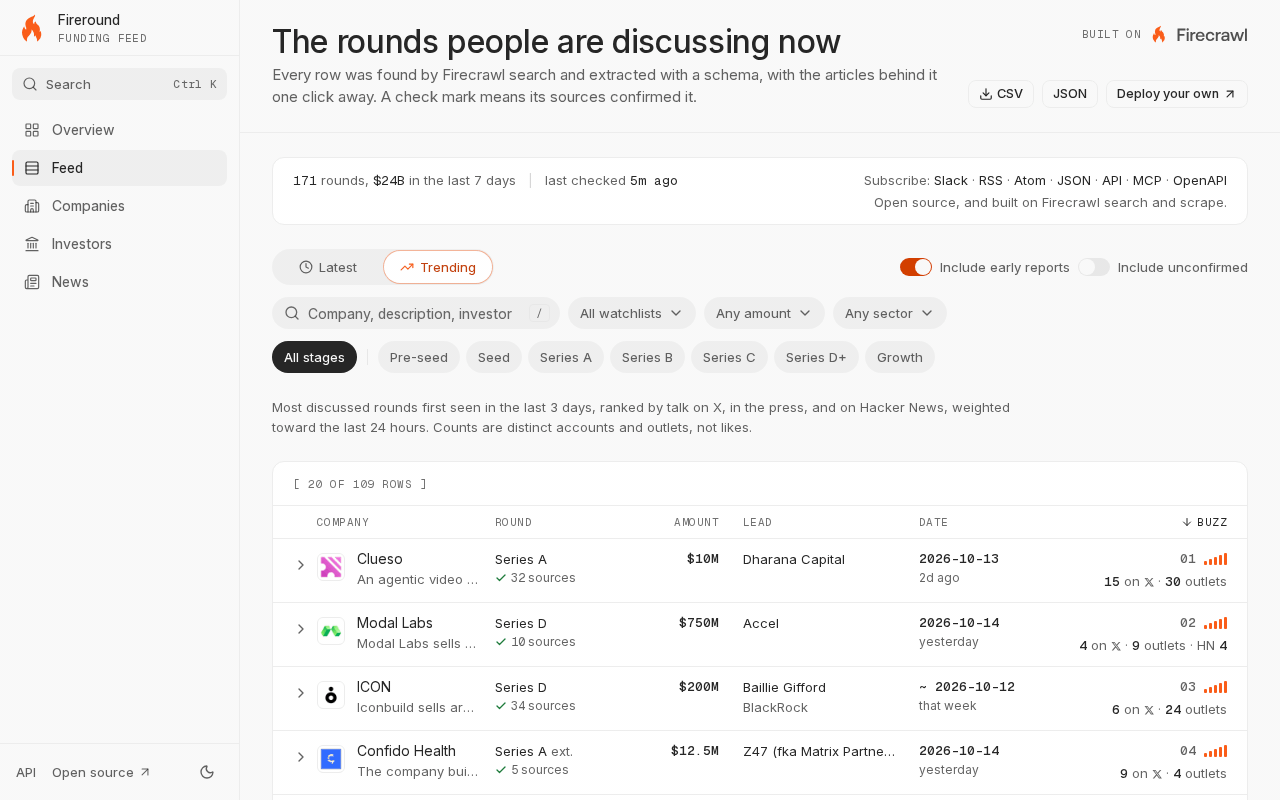Expand the Clueso row
Screen dimensions: 1280x800
[300, 565]
